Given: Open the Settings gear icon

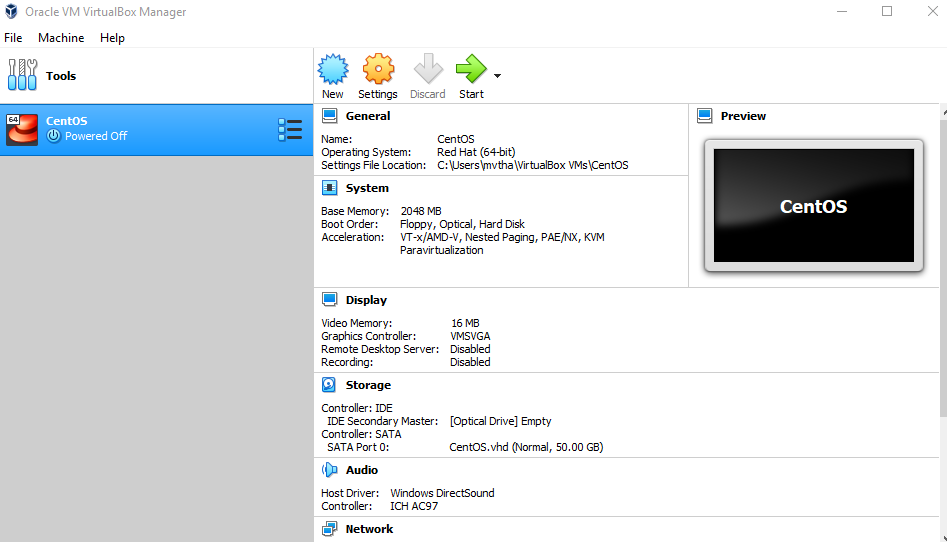Looking at the screenshot, I should click(378, 69).
